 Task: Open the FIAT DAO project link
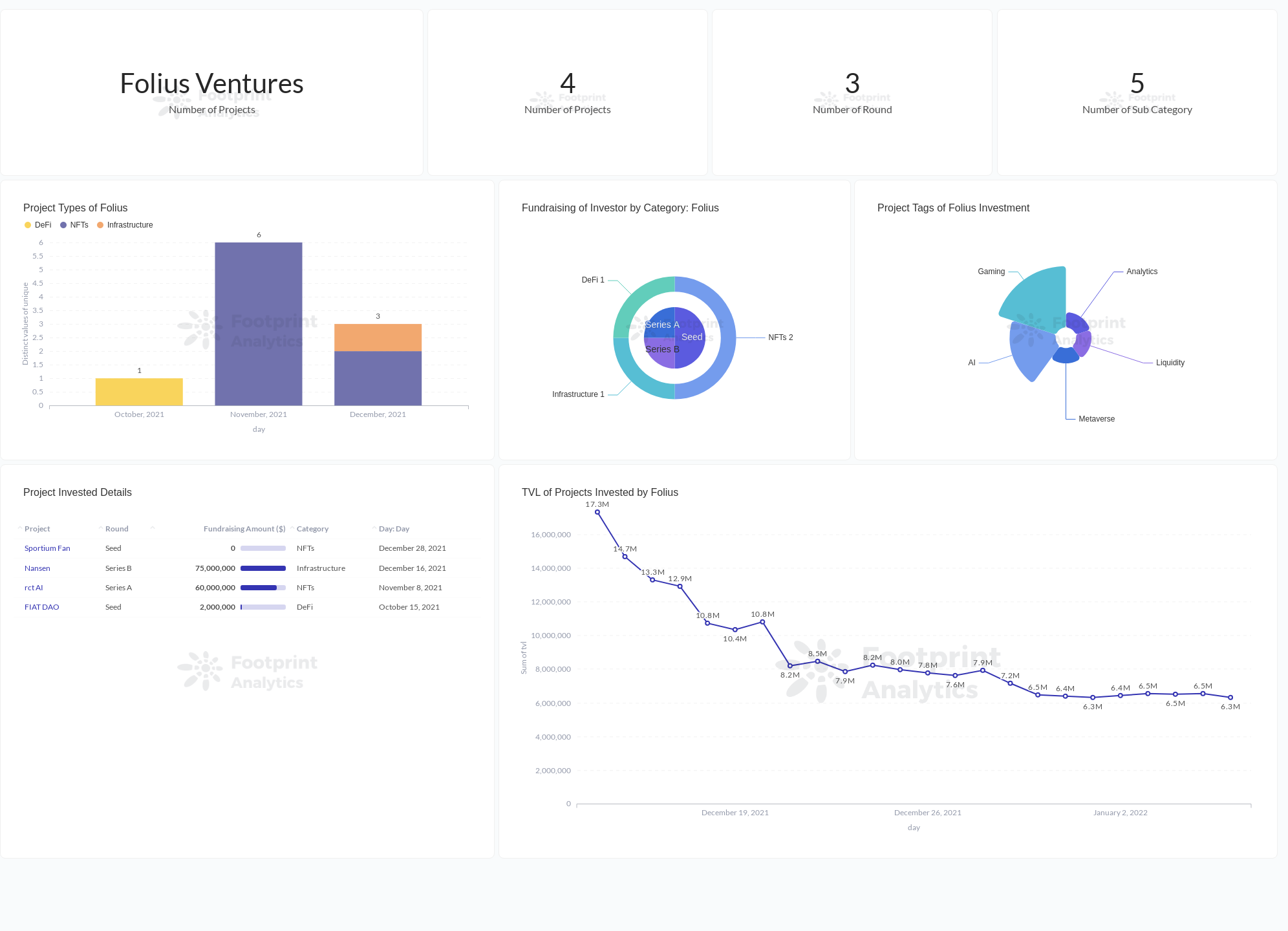pos(41,606)
